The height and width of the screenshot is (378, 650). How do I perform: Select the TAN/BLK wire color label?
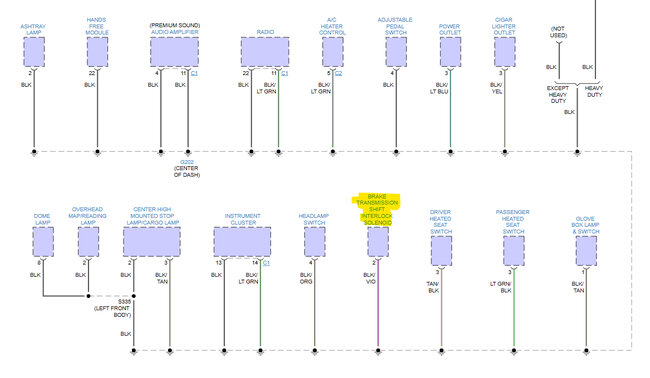pyautogui.click(x=433, y=287)
